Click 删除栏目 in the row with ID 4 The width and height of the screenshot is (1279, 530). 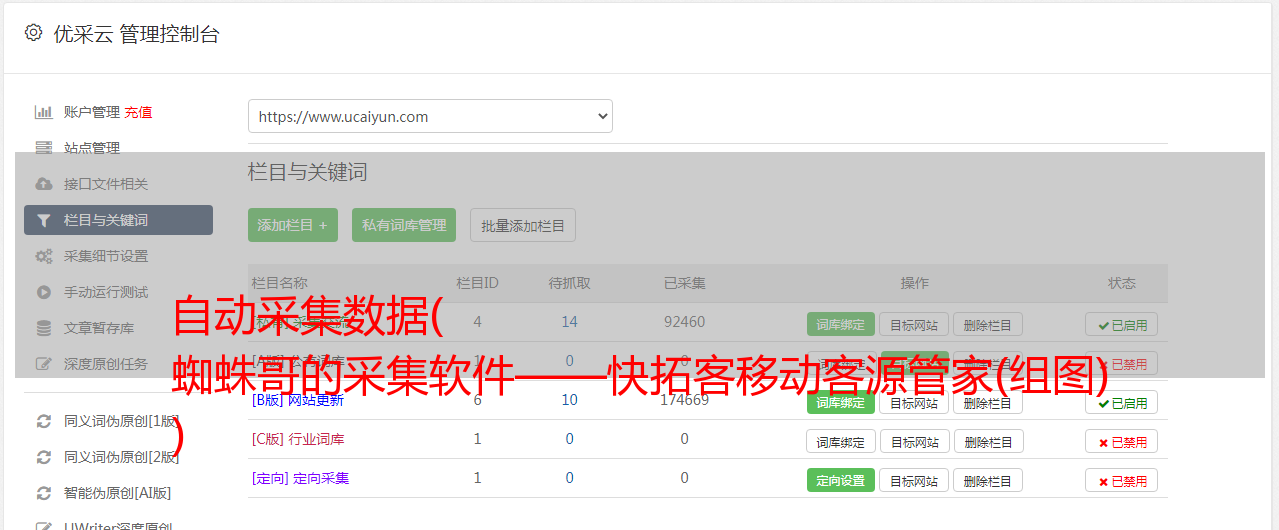coord(988,324)
